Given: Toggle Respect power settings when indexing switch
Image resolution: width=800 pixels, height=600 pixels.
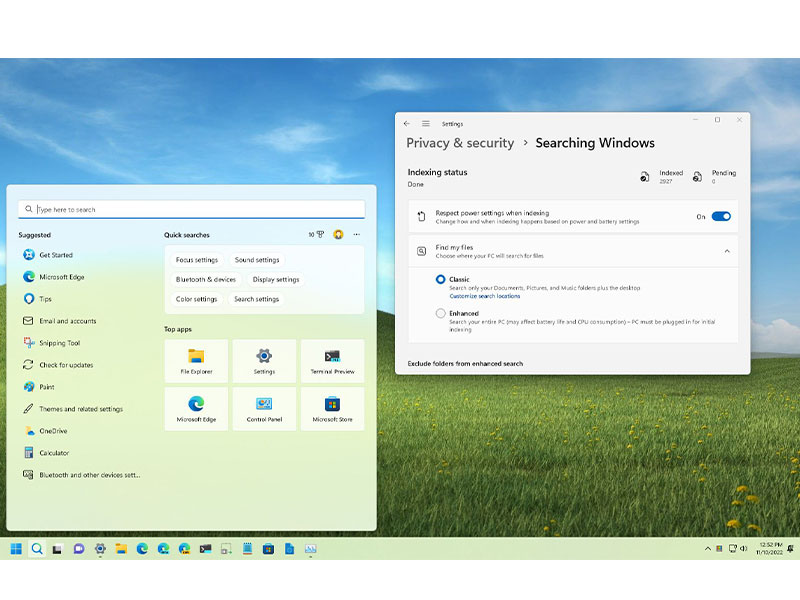Looking at the screenshot, I should point(721,216).
